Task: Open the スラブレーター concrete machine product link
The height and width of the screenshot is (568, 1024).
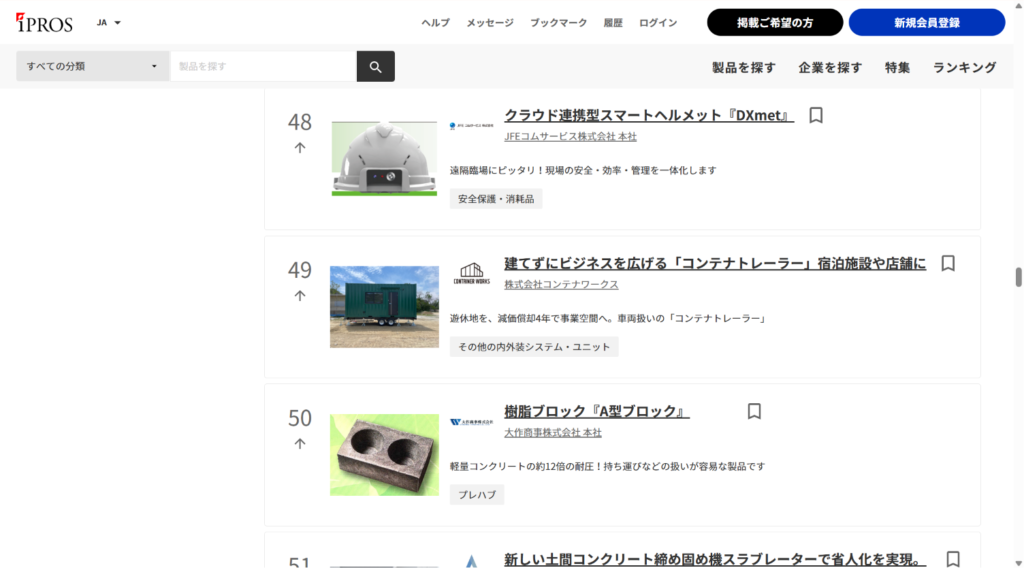Action: point(715,560)
